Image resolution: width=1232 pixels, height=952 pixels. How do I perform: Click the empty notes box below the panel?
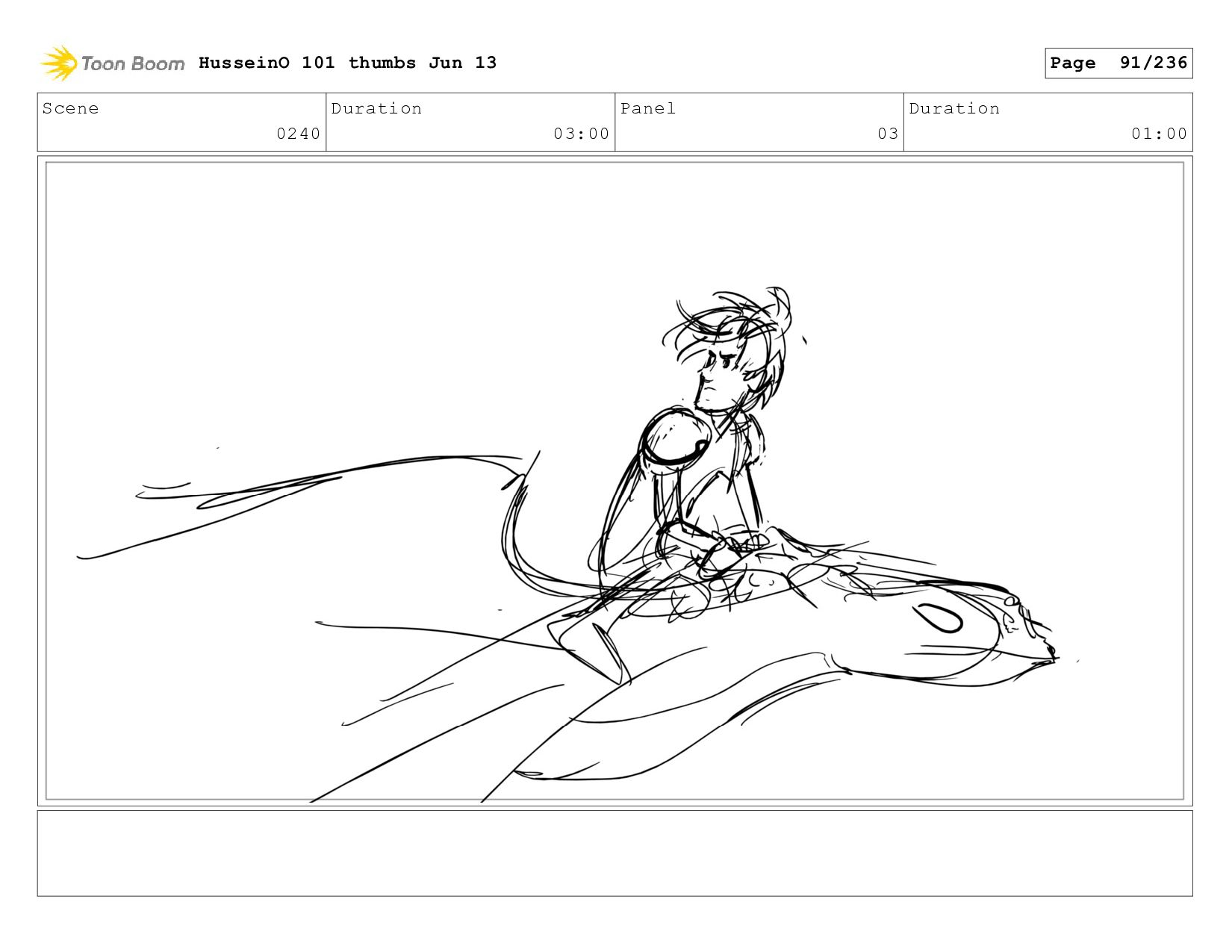[x=615, y=853]
